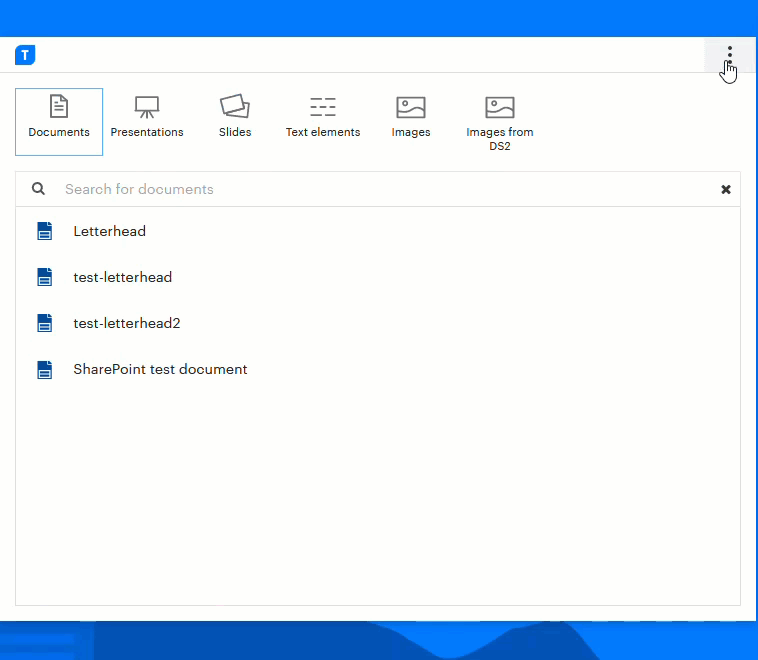Clear the search with the X icon
Screen dimensions: 758x660
coord(726,190)
